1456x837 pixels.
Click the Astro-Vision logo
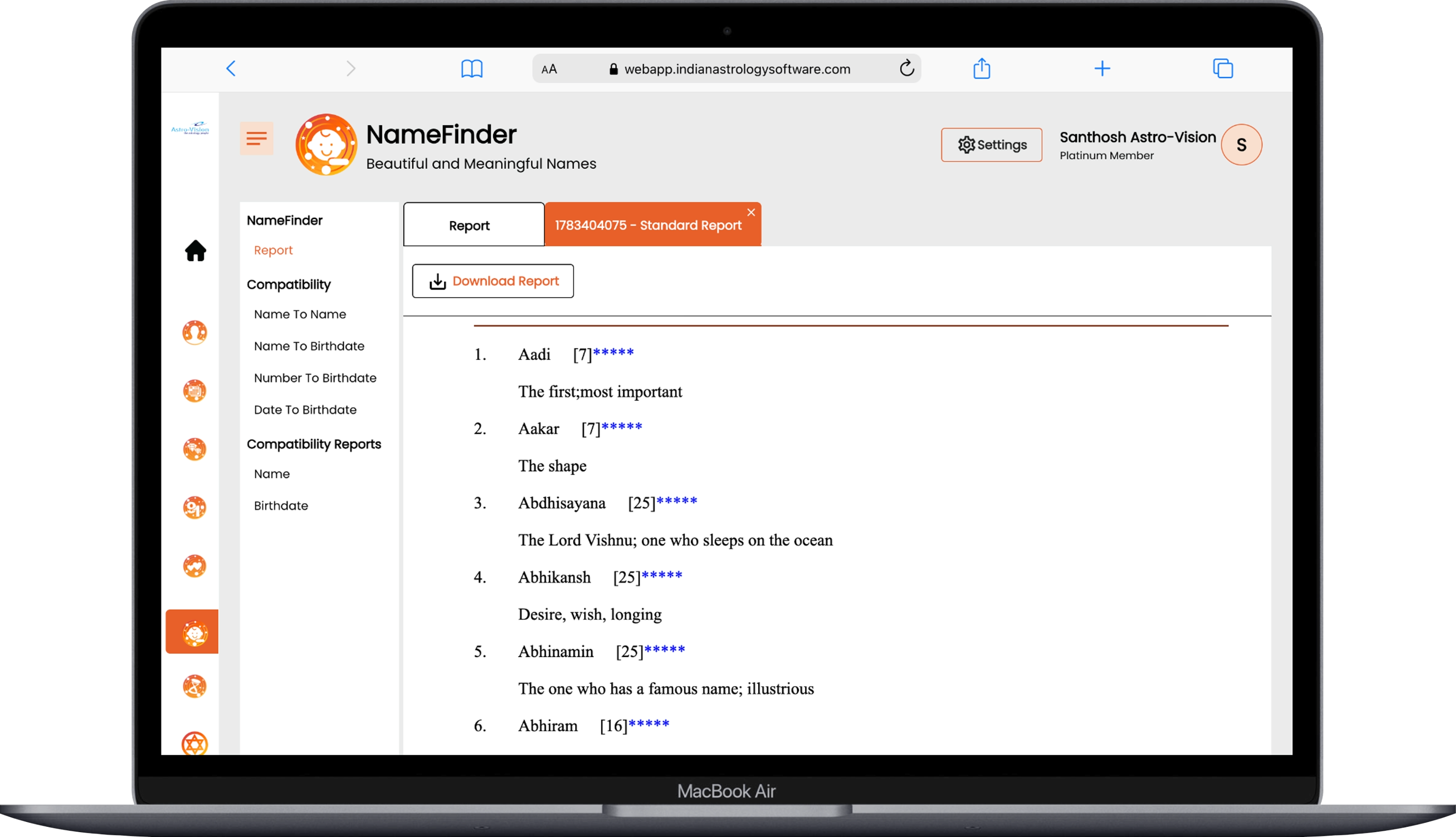click(x=190, y=128)
